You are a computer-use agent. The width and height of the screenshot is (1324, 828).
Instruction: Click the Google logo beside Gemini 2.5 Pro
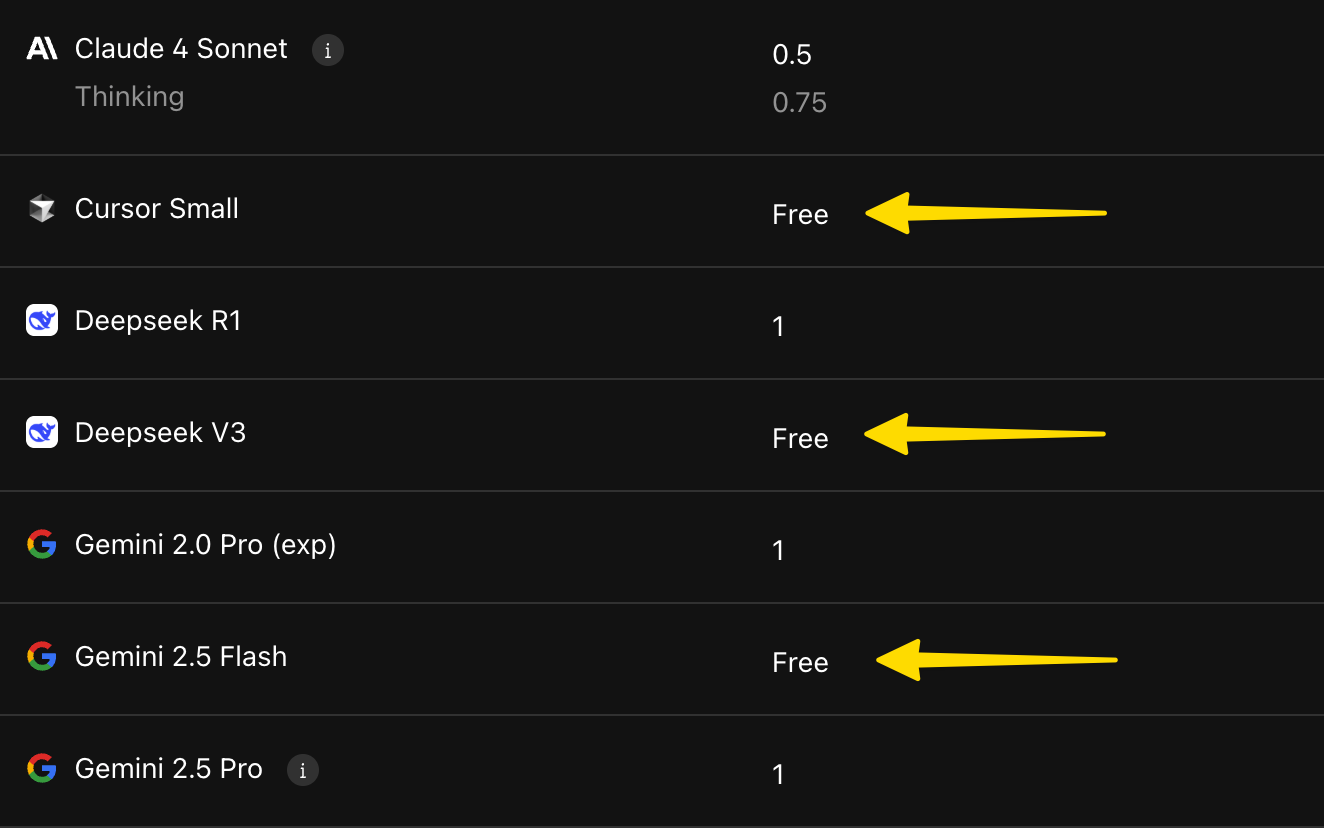pos(41,769)
